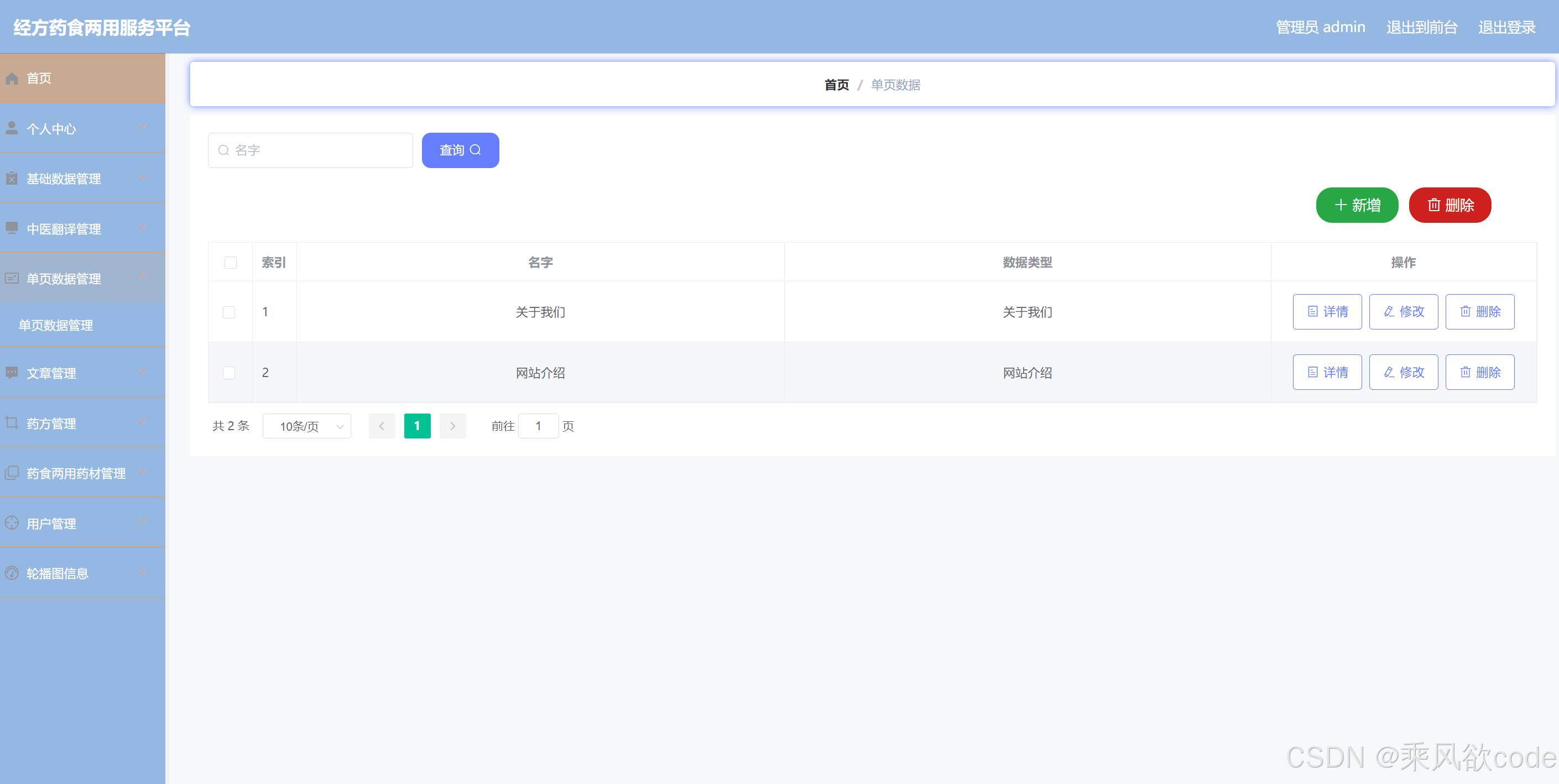Check the row checkbox for 关于我们

(230, 312)
